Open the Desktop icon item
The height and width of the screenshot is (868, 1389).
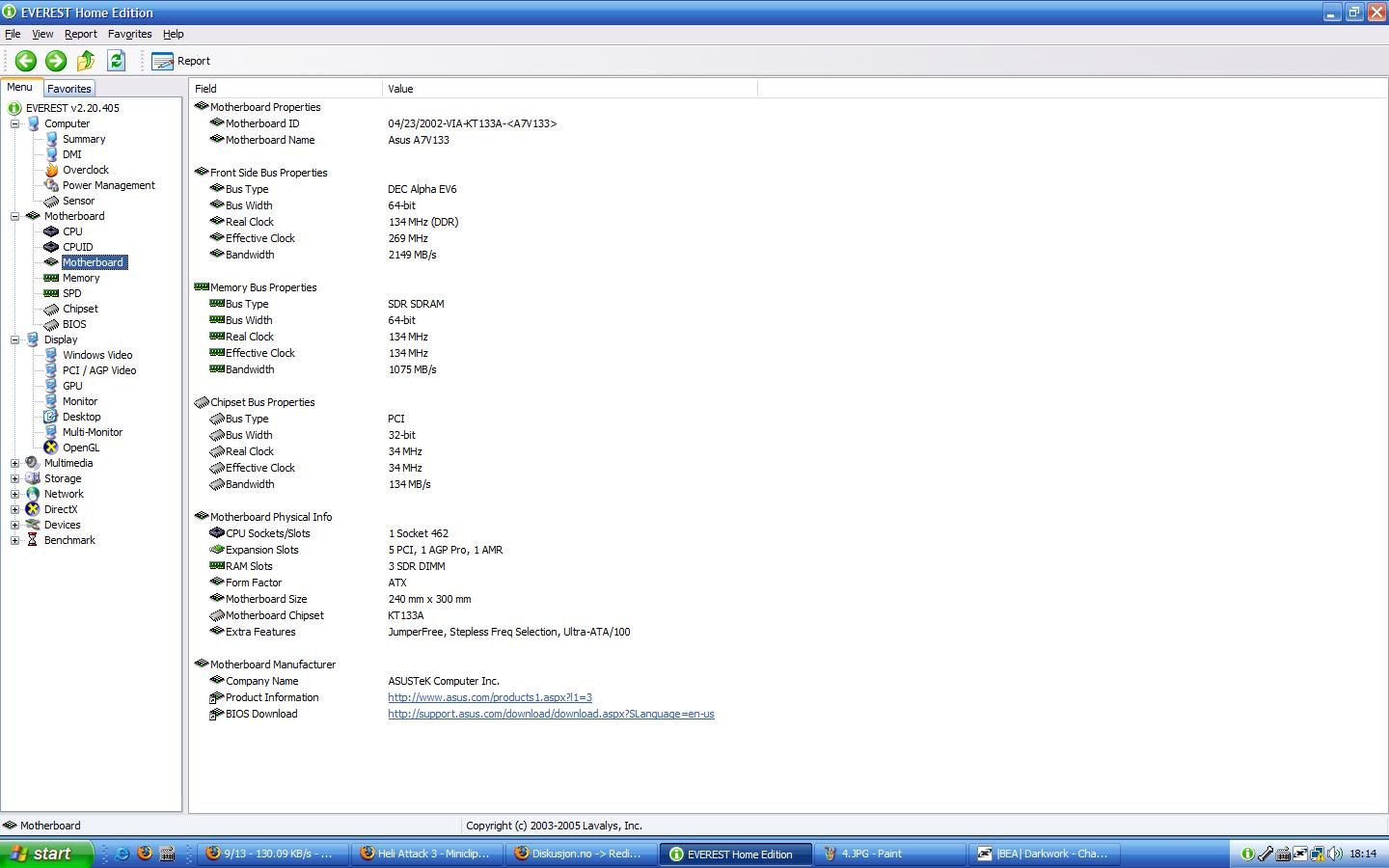tap(52, 417)
